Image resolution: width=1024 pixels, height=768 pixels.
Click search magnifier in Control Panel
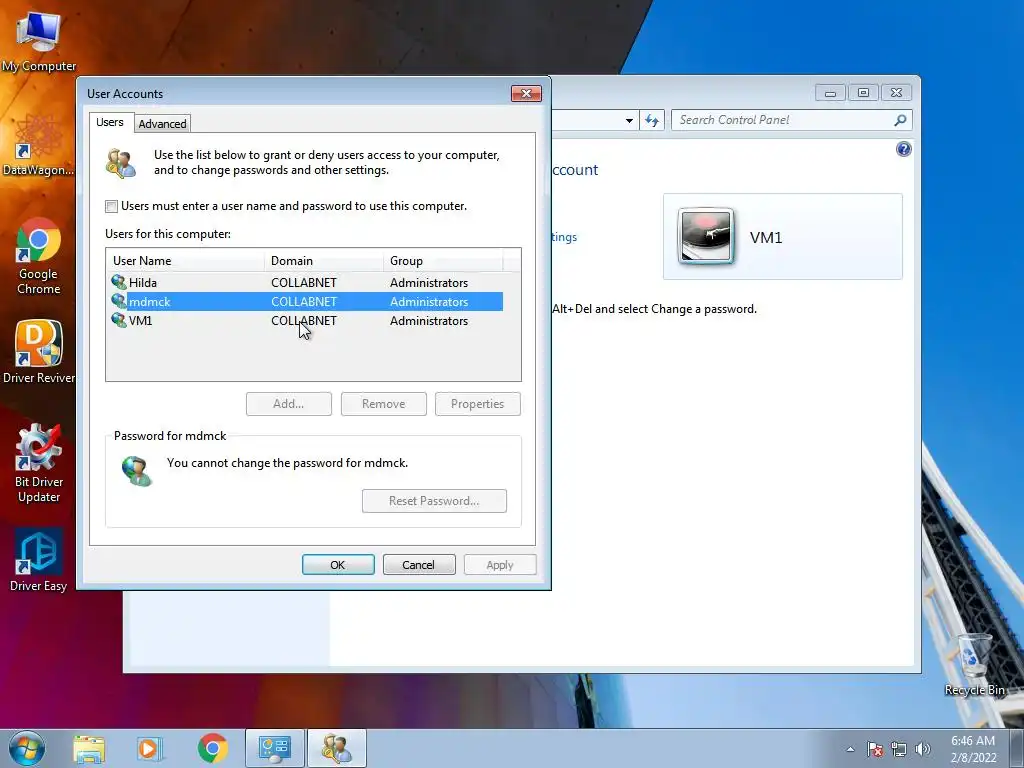tap(900, 120)
